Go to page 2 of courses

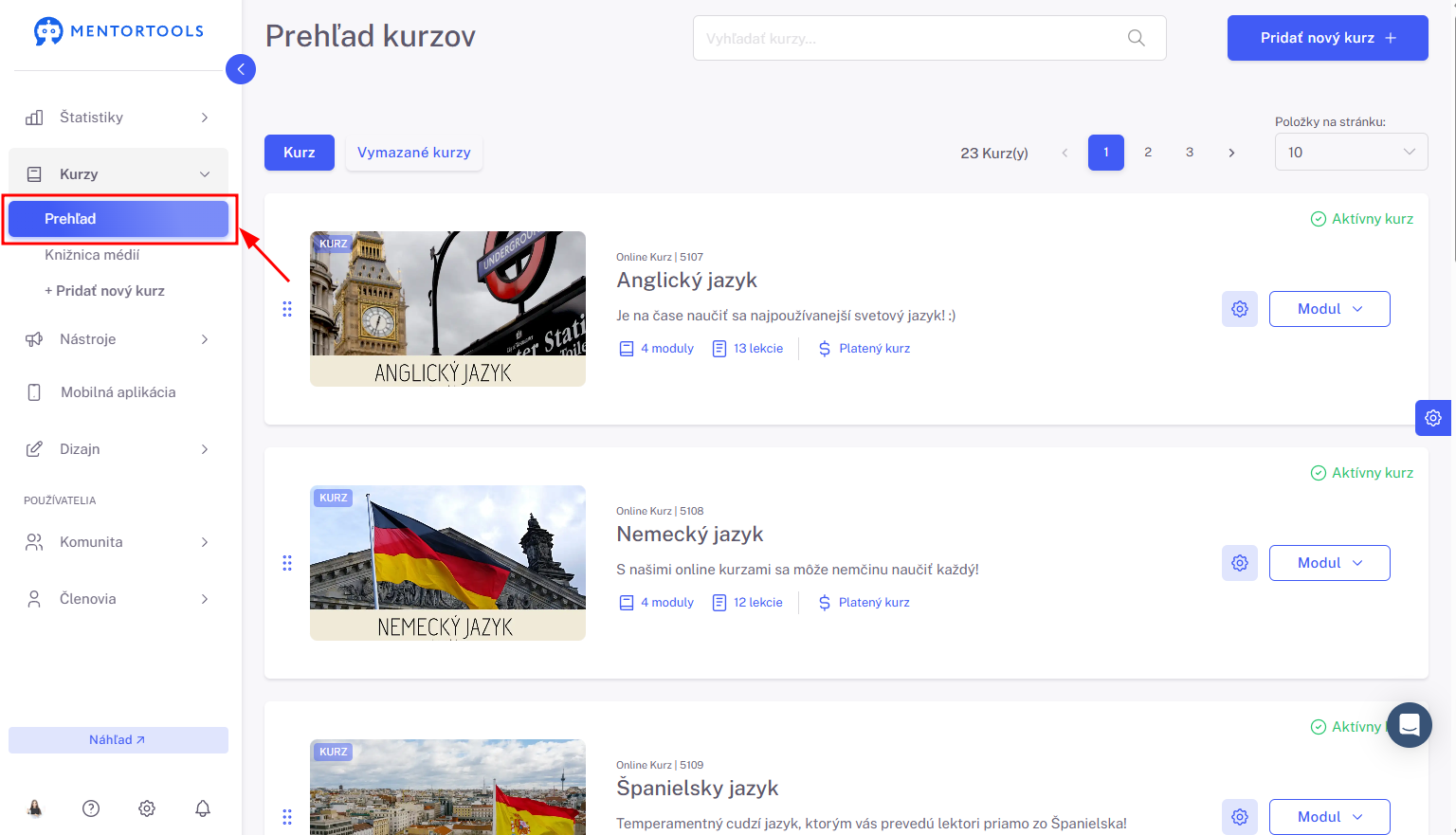coord(1148,153)
